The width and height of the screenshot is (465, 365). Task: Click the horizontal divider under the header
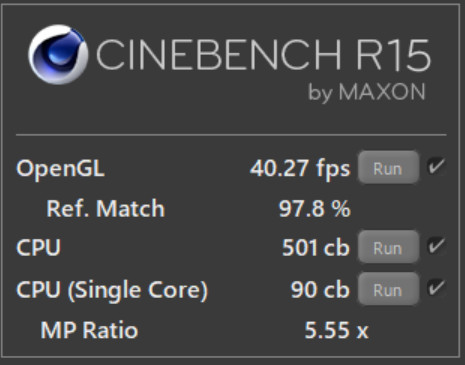click(x=231, y=135)
